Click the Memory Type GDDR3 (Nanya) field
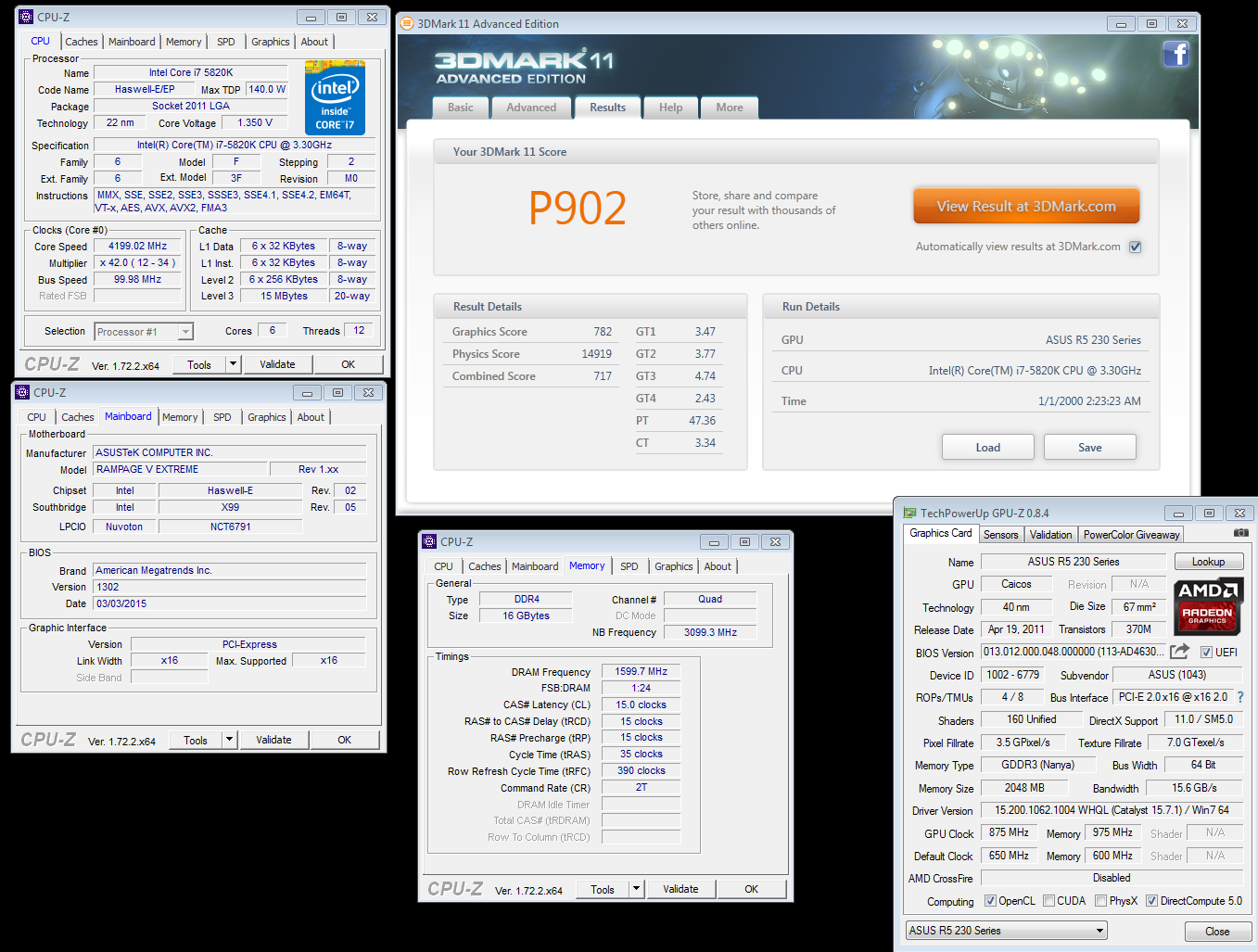 1037,765
